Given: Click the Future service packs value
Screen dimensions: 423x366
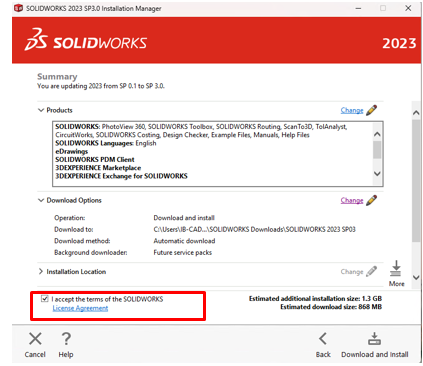Looking at the screenshot, I should click(182, 252).
